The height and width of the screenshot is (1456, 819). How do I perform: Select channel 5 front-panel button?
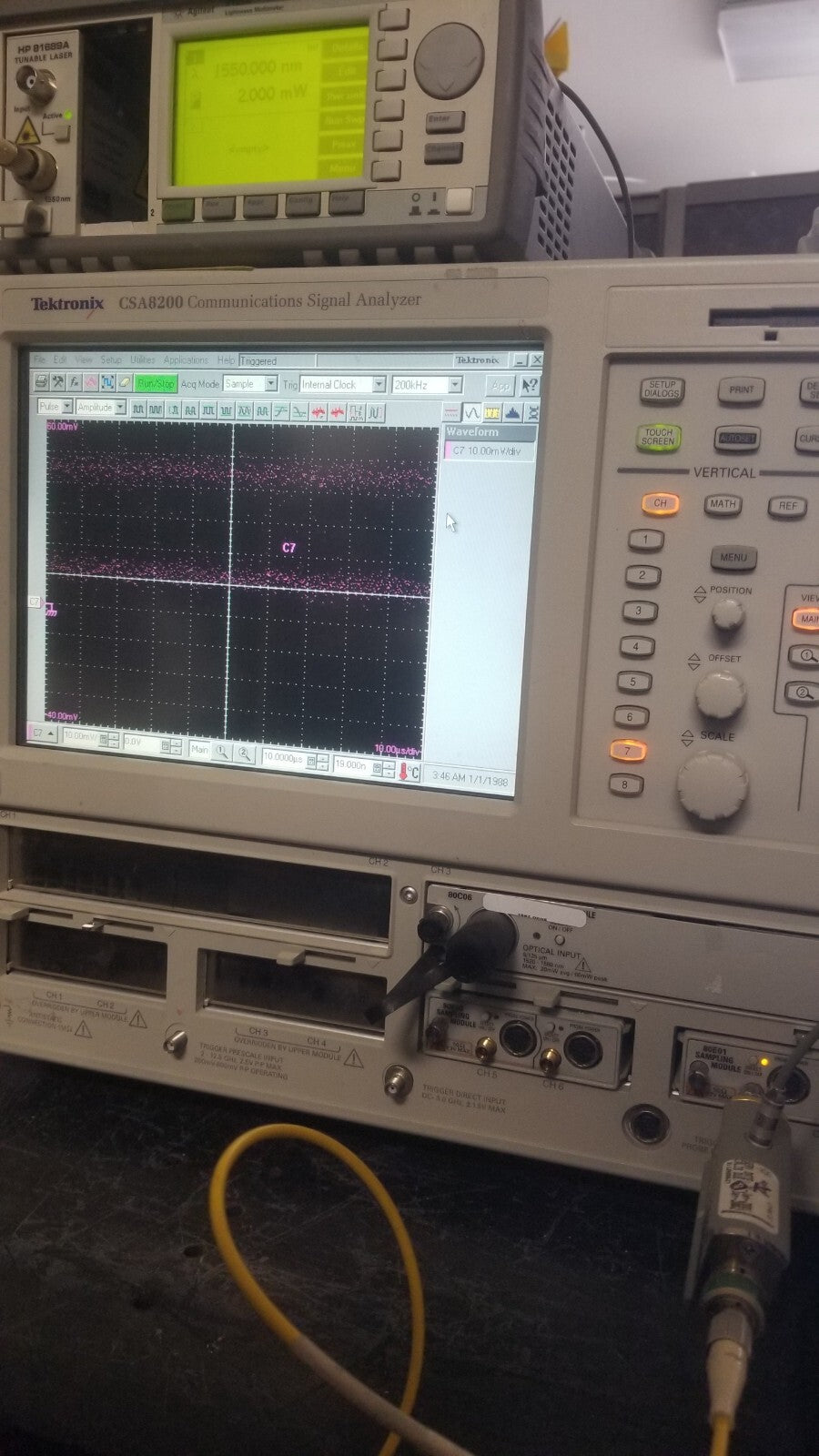click(x=632, y=681)
